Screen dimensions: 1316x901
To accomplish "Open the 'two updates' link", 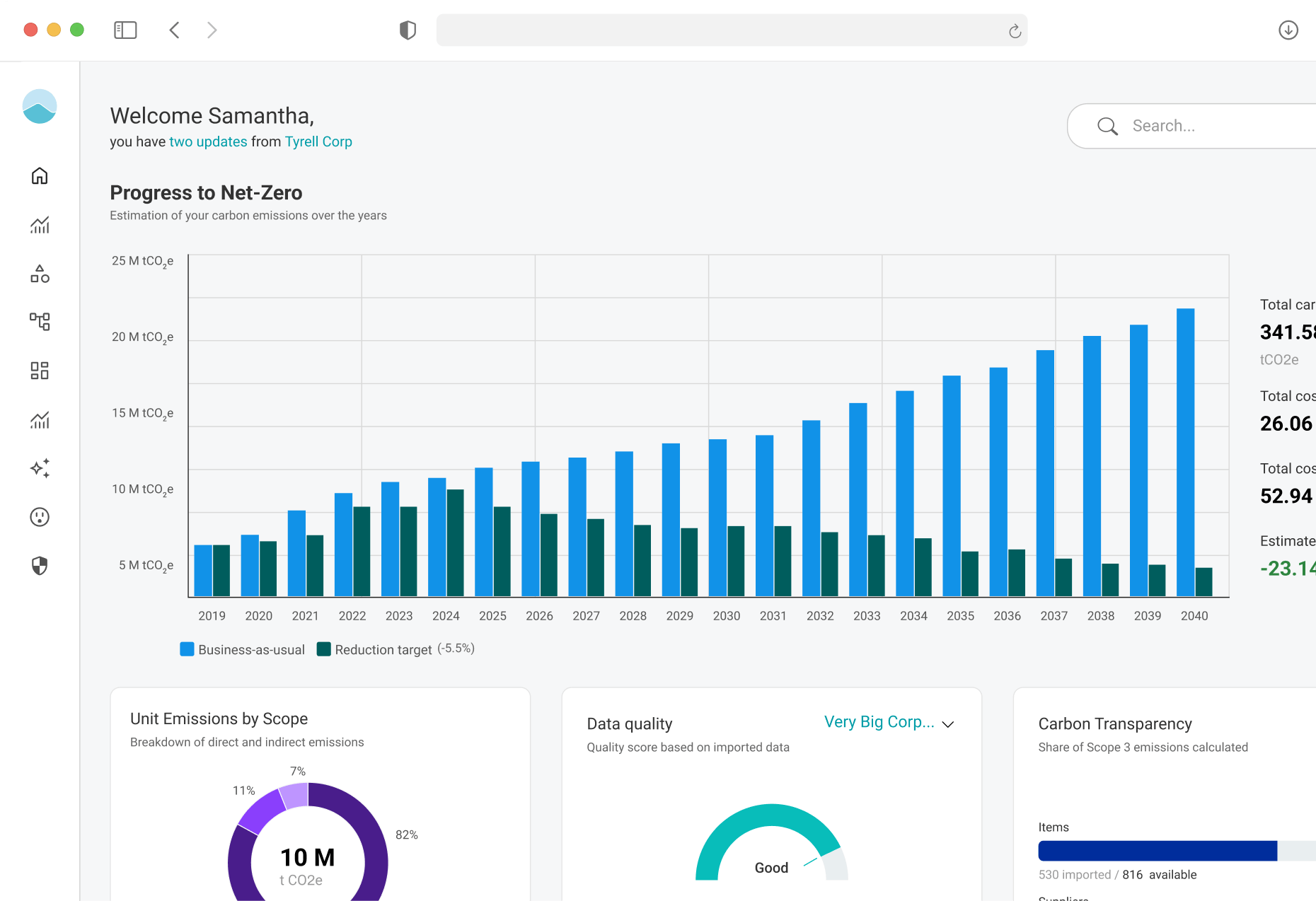I will click(208, 141).
